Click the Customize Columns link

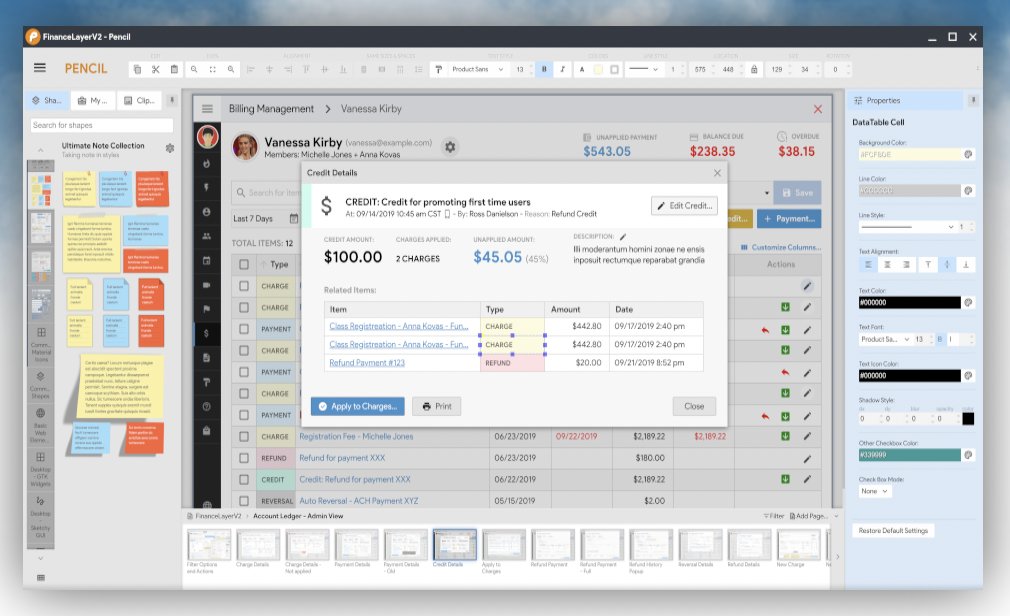[x=781, y=247]
